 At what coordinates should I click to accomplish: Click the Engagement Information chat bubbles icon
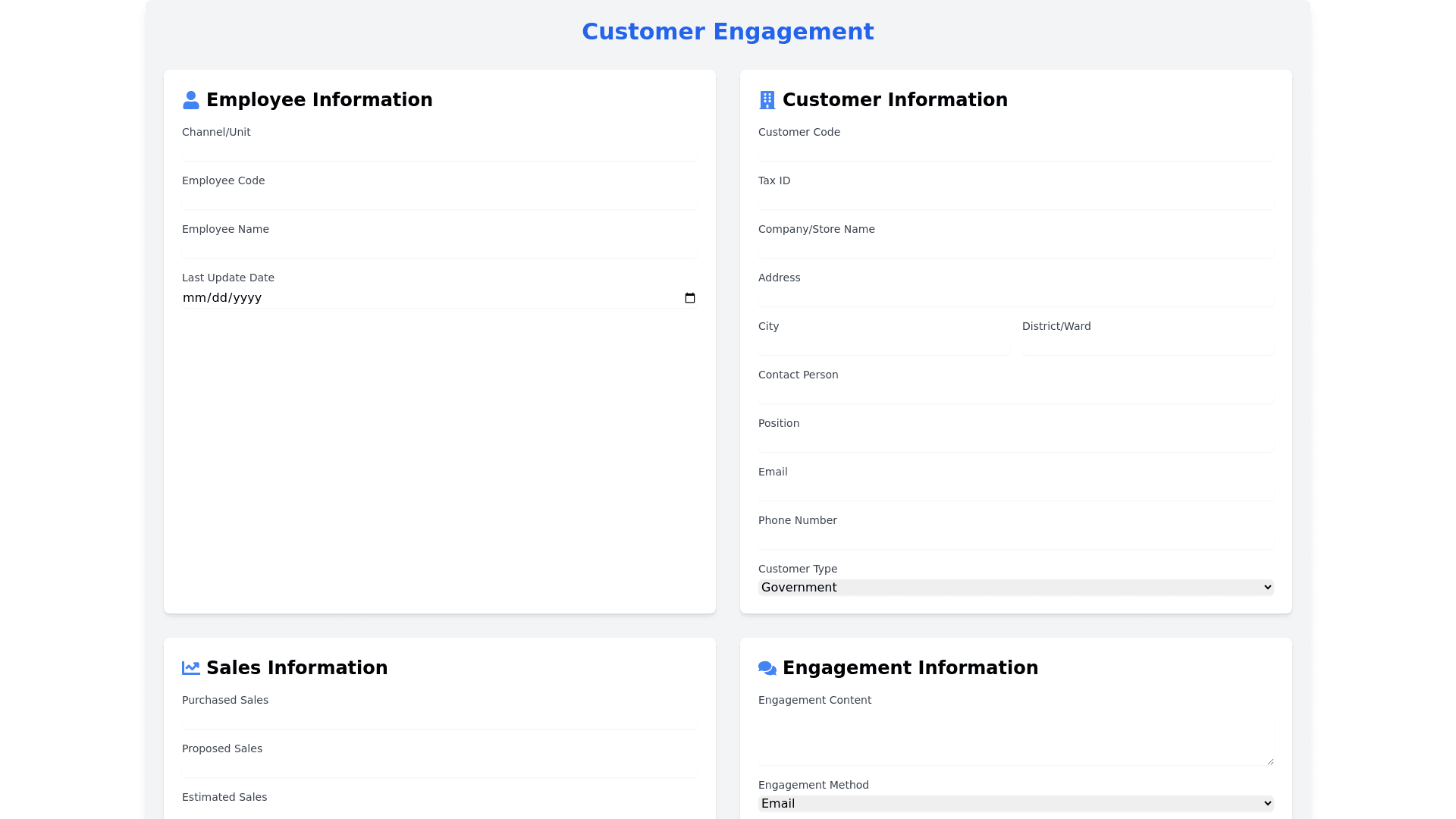point(767,668)
